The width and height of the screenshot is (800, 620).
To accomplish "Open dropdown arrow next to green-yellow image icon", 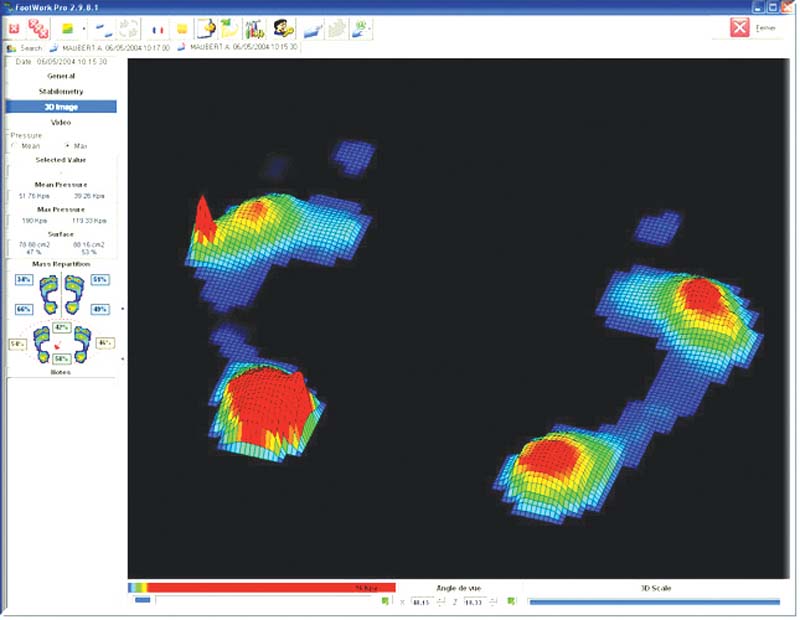I will point(84,29).
